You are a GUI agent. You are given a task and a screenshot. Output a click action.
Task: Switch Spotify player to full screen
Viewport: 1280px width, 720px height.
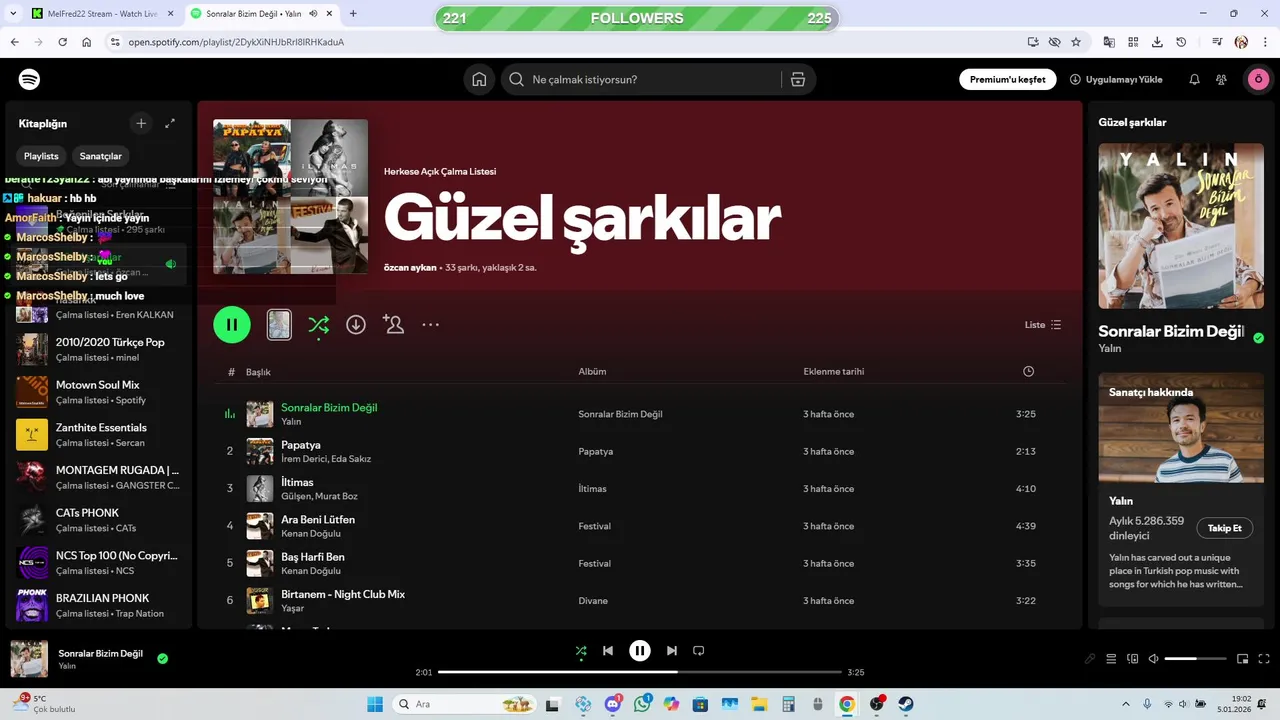1265,659
